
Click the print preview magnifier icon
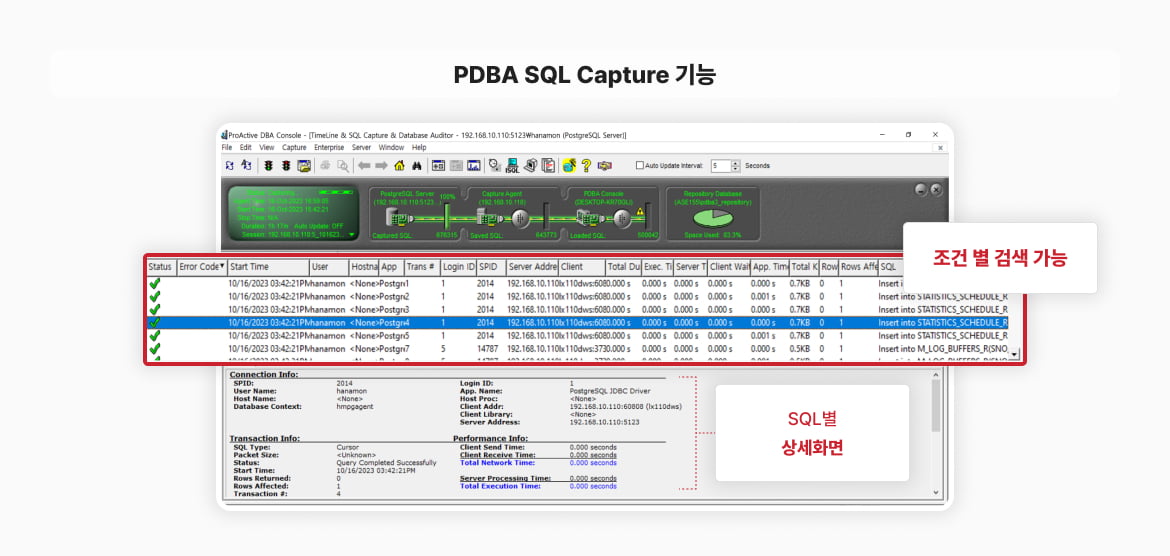pyautogui.click(x=342, y=166)
